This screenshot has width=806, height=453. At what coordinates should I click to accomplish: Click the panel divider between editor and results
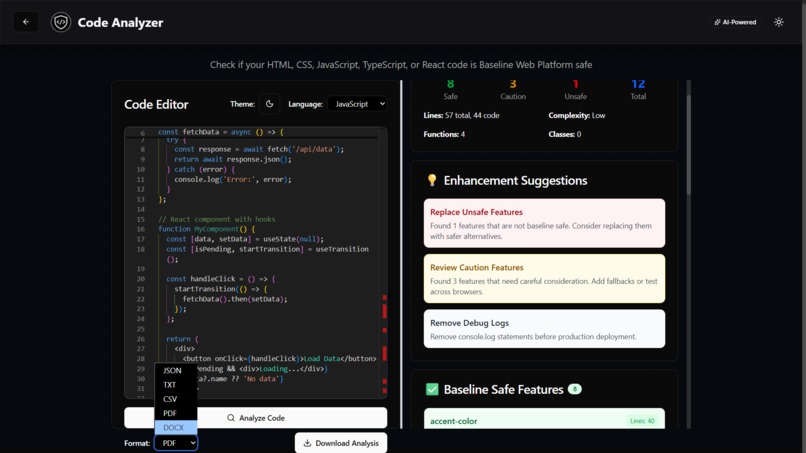point(401,254)
